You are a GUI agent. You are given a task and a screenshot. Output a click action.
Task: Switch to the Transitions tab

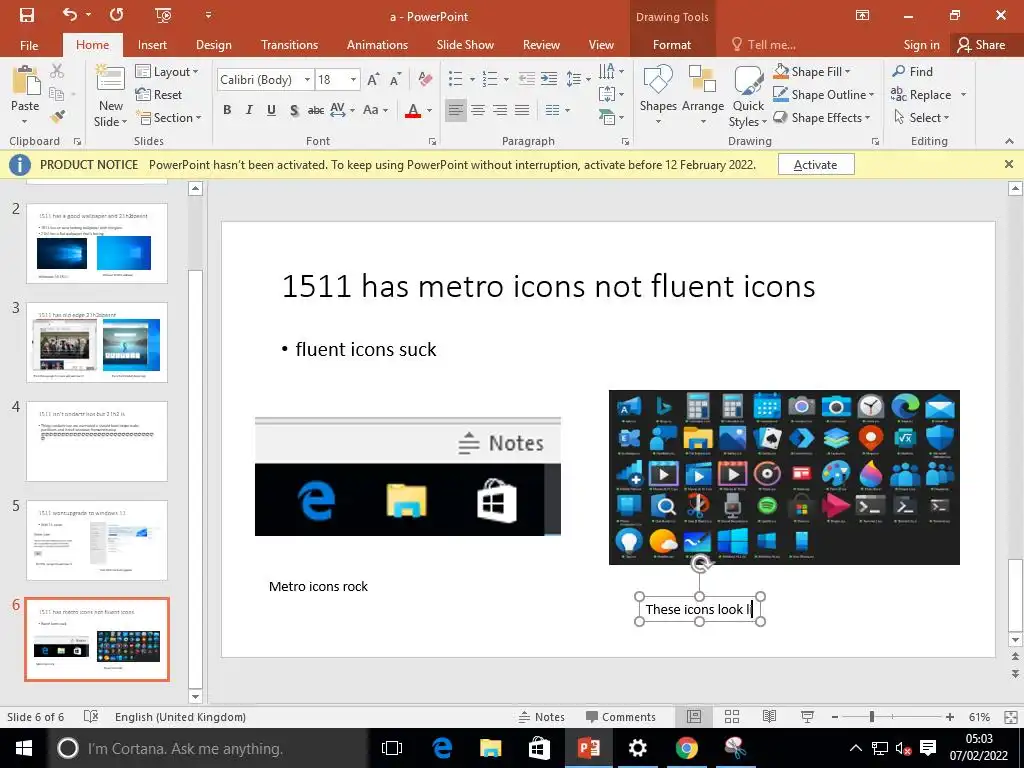click(x=289, y=45)
